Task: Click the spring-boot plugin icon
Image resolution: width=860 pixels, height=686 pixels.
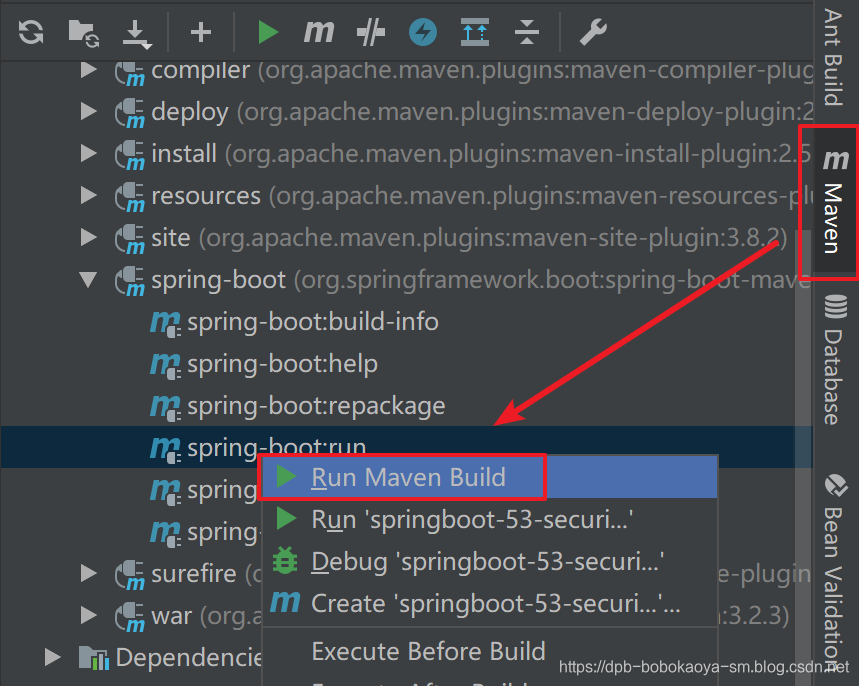Action: click(x=129, y=281)
